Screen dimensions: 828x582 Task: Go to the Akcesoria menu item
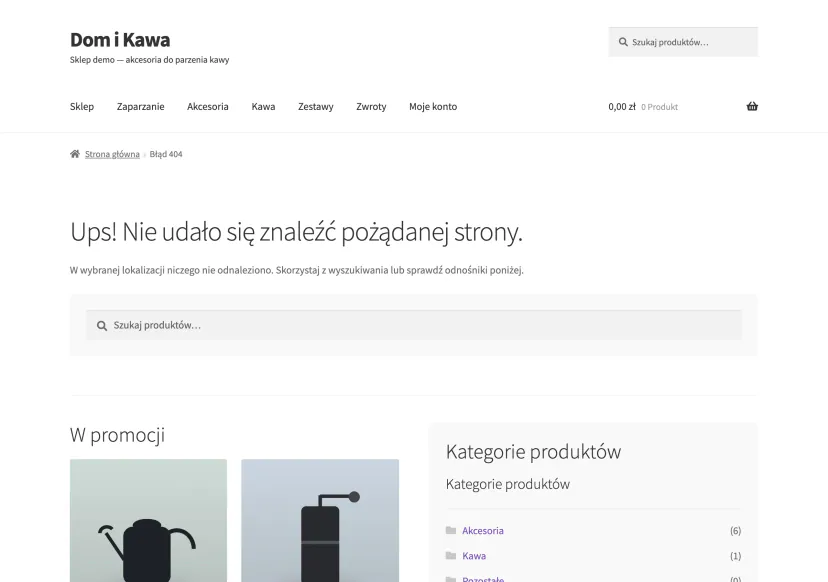(x=208, y=106)
